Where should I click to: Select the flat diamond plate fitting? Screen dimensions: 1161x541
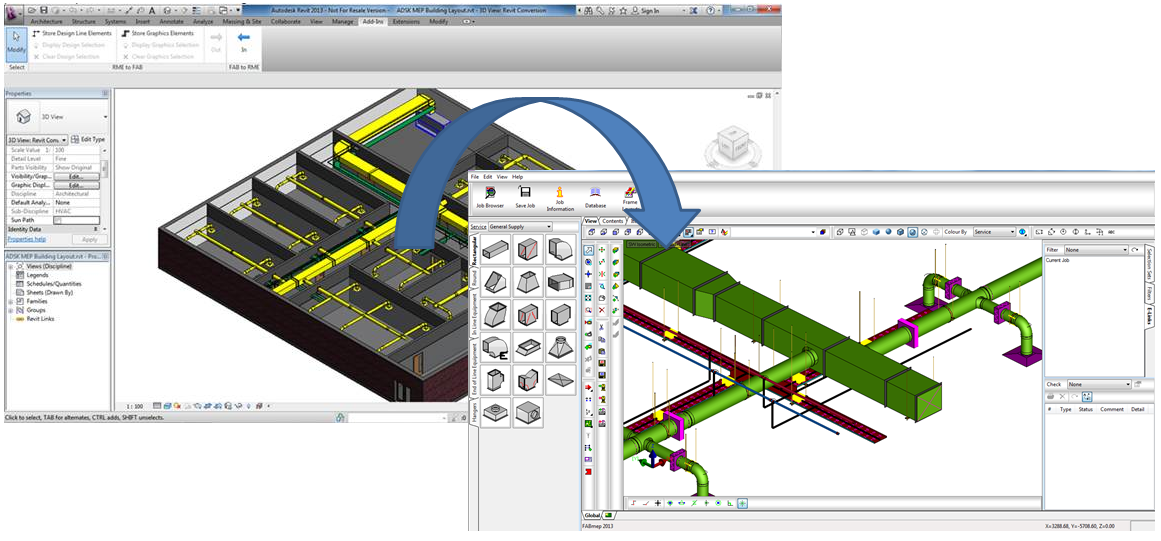(561, 379)
